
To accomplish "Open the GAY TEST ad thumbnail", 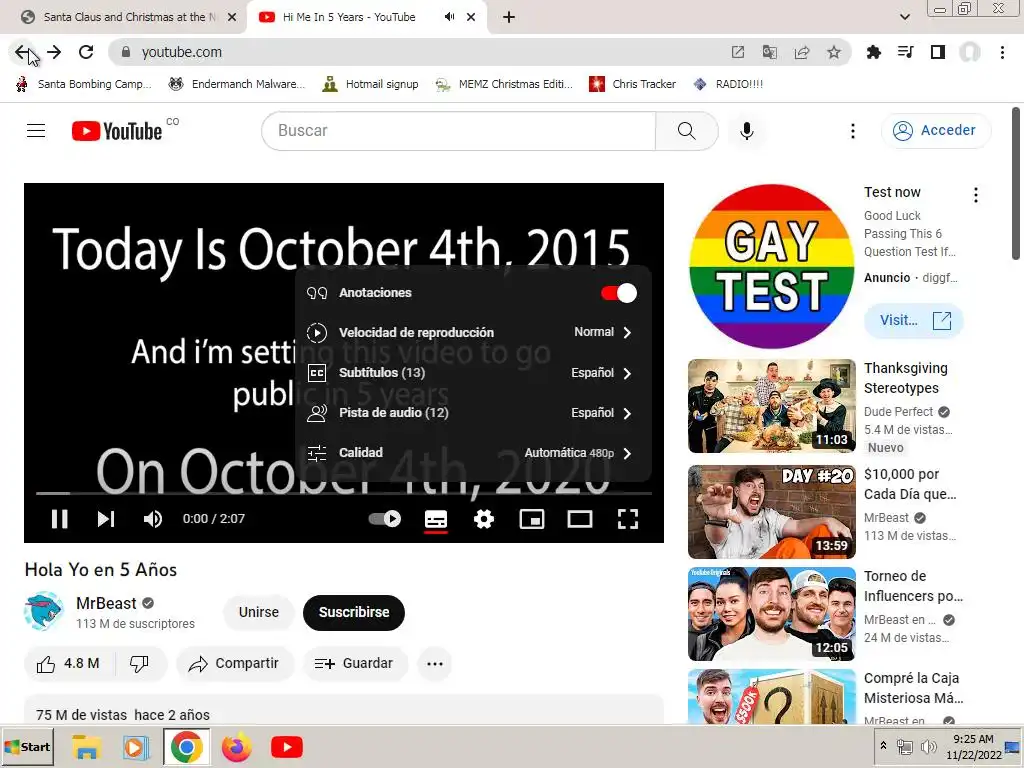I will [x=771, y=266].
